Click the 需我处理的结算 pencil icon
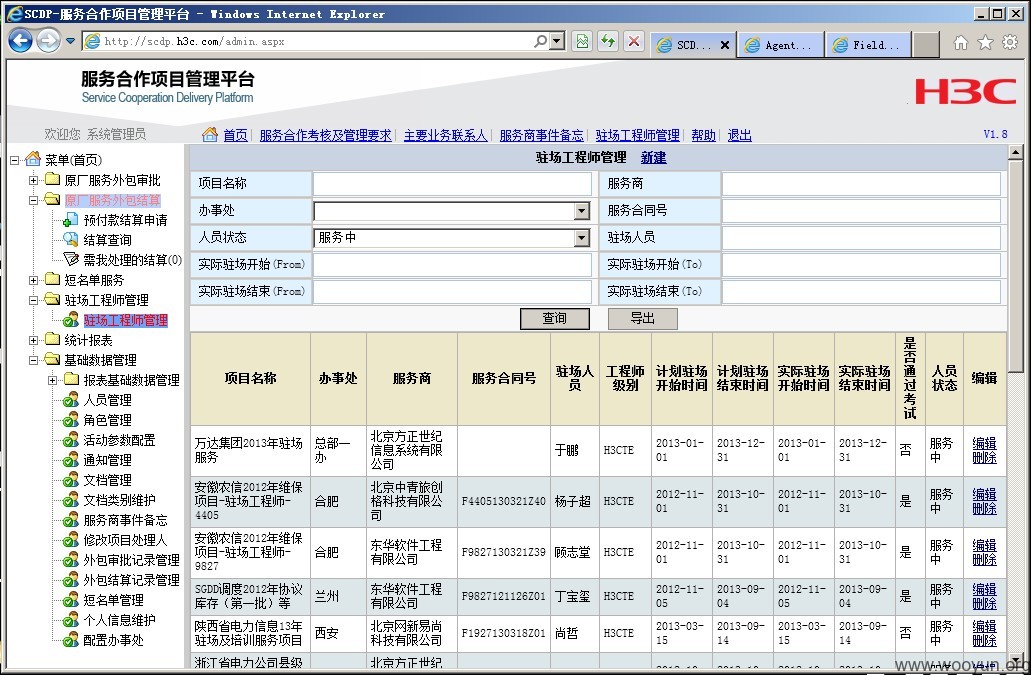1031x675 pixels. (x=70, y=260)
